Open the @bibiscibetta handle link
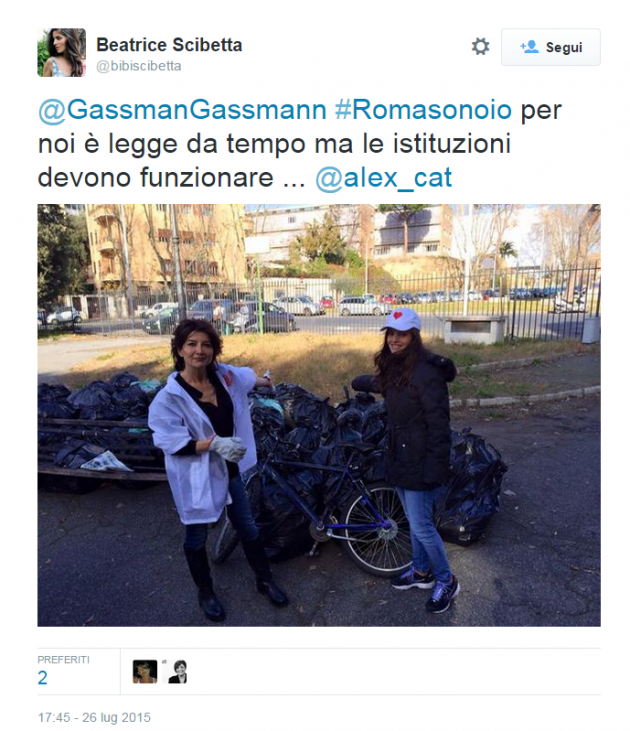Screen dimensions: 630x731 [x=138, y=66]
